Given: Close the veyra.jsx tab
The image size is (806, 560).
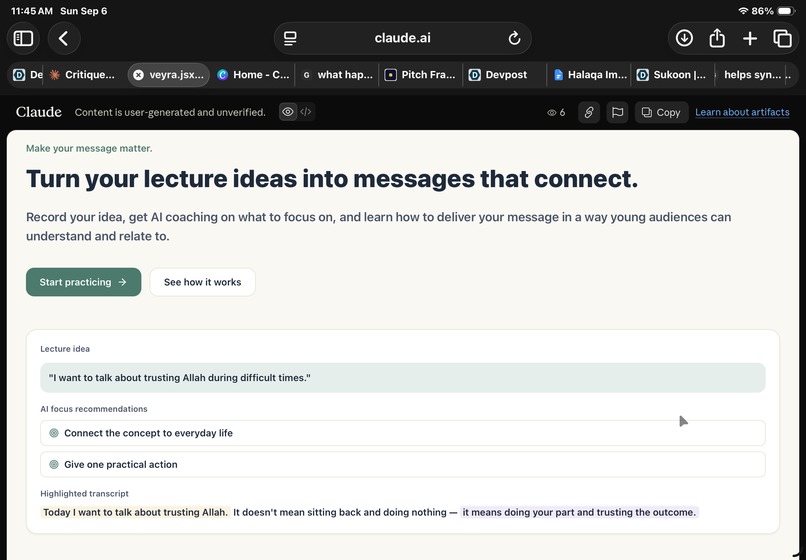Looking at the screenshot, I should pyautogui.click(x=138, y=75).
